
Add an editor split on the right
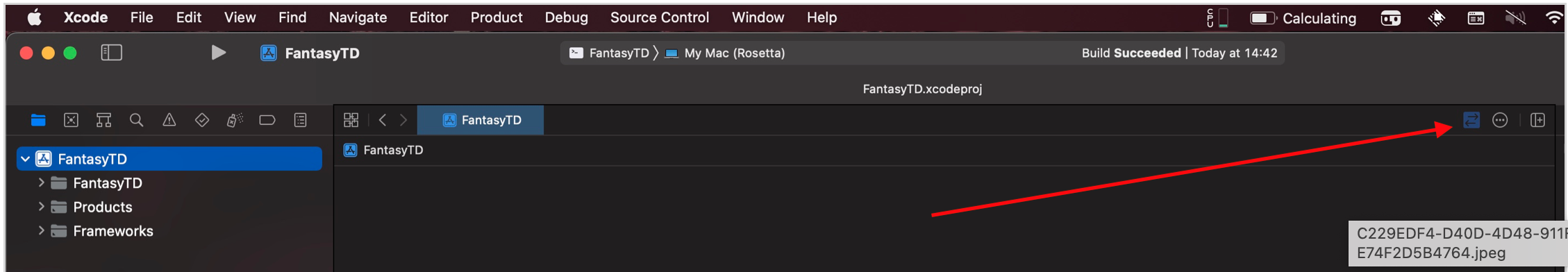(1537, 120)
